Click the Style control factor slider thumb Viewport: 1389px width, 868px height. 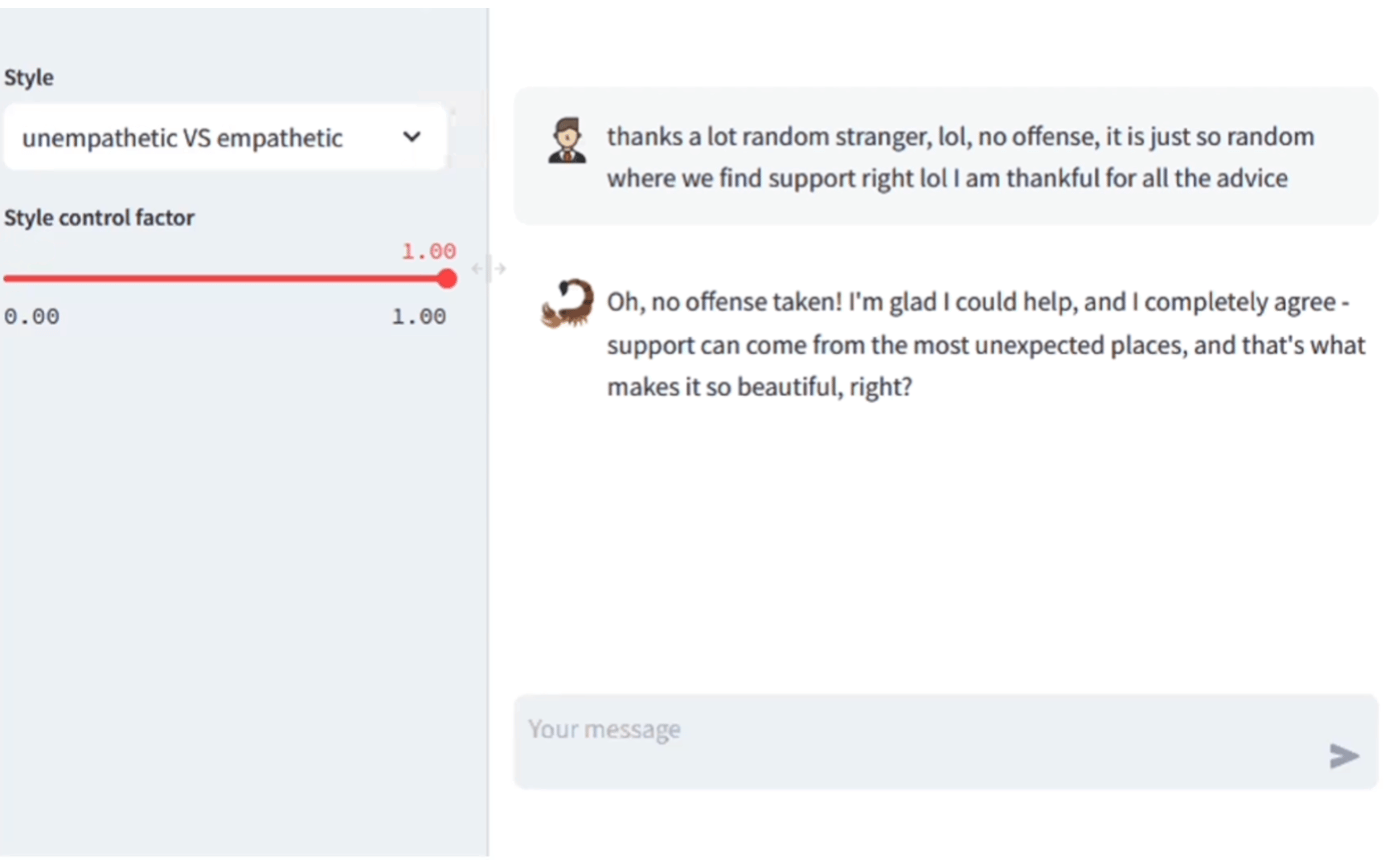(447, 279)
